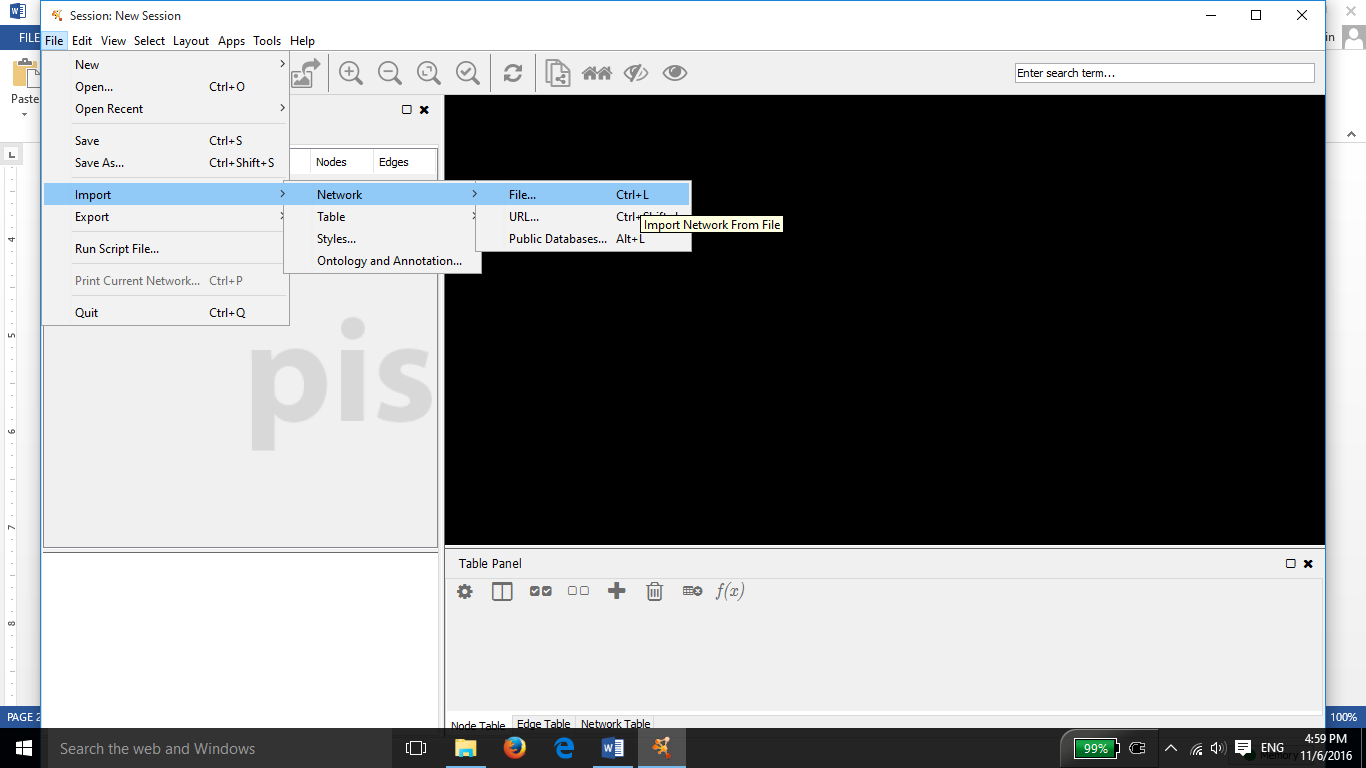The image size is (1366, 768).
Task: Click the plus icon to add column
Action: pos(616,591)
